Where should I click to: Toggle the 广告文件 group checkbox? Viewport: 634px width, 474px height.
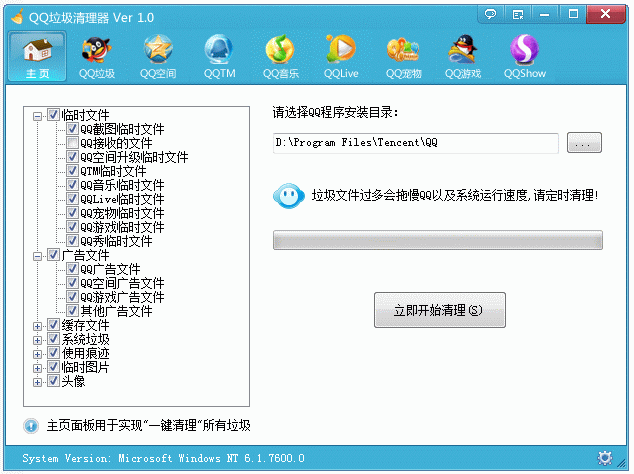click(53, 255)
